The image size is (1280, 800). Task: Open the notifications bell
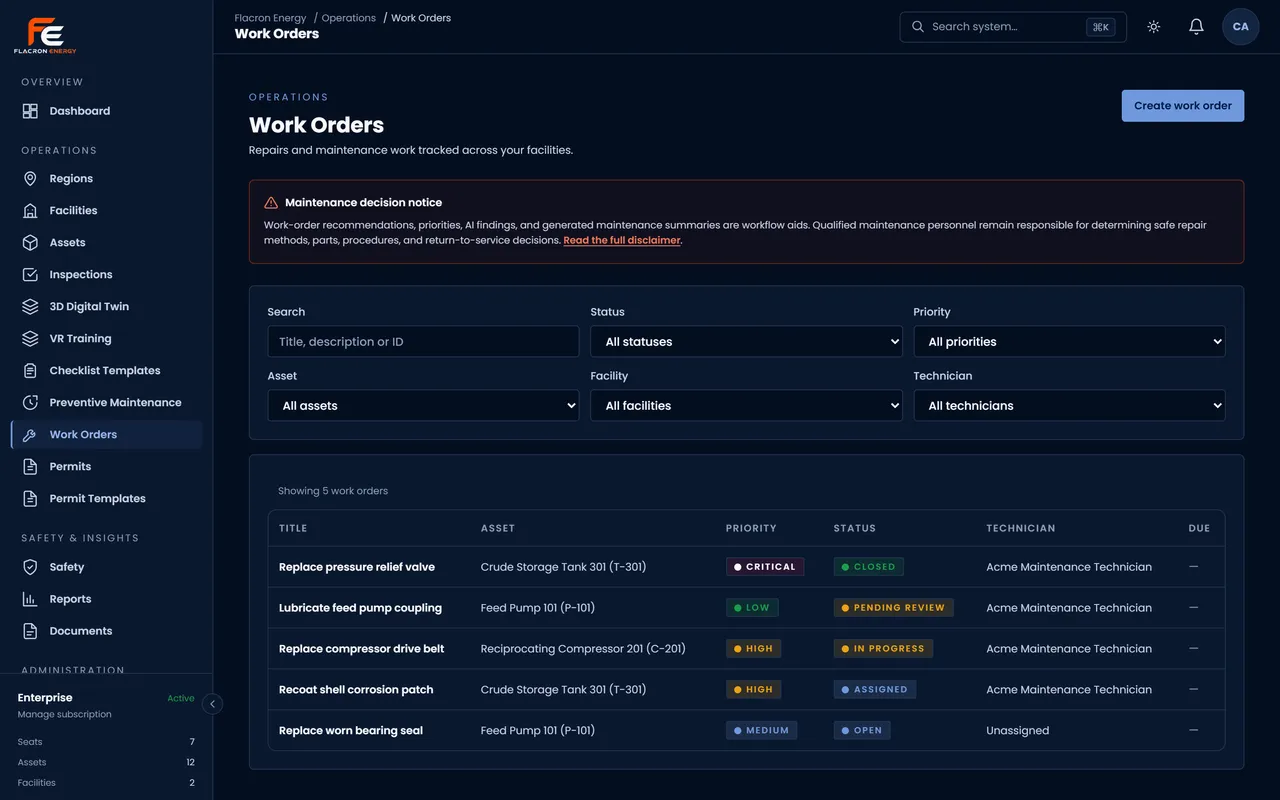(x=1196, y=27)
